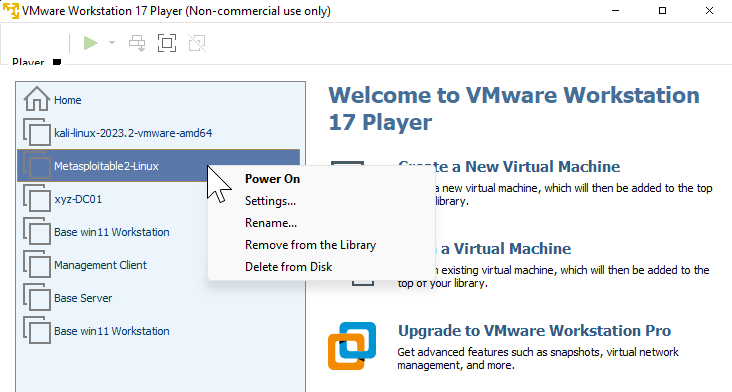Click the Management Client VM icon
This screenshot has width=732, height=392.
coord(37,265)
